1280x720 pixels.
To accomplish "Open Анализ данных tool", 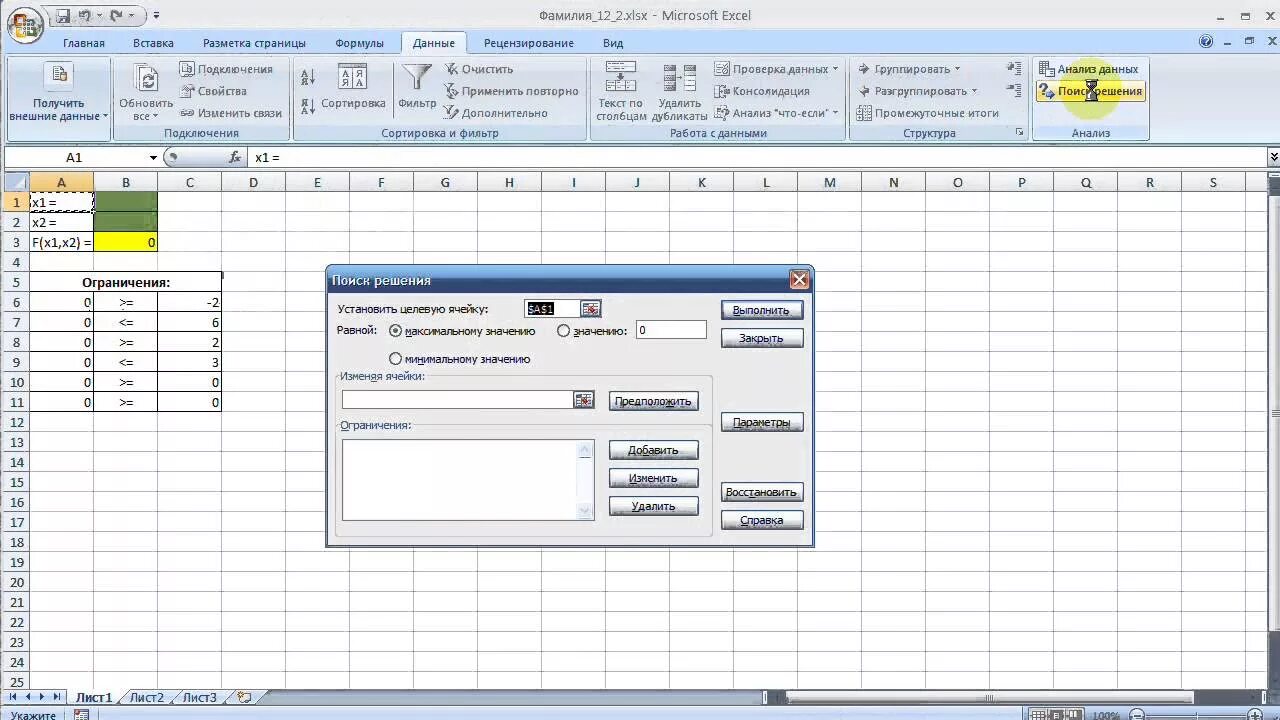I will click(1088, 69).
